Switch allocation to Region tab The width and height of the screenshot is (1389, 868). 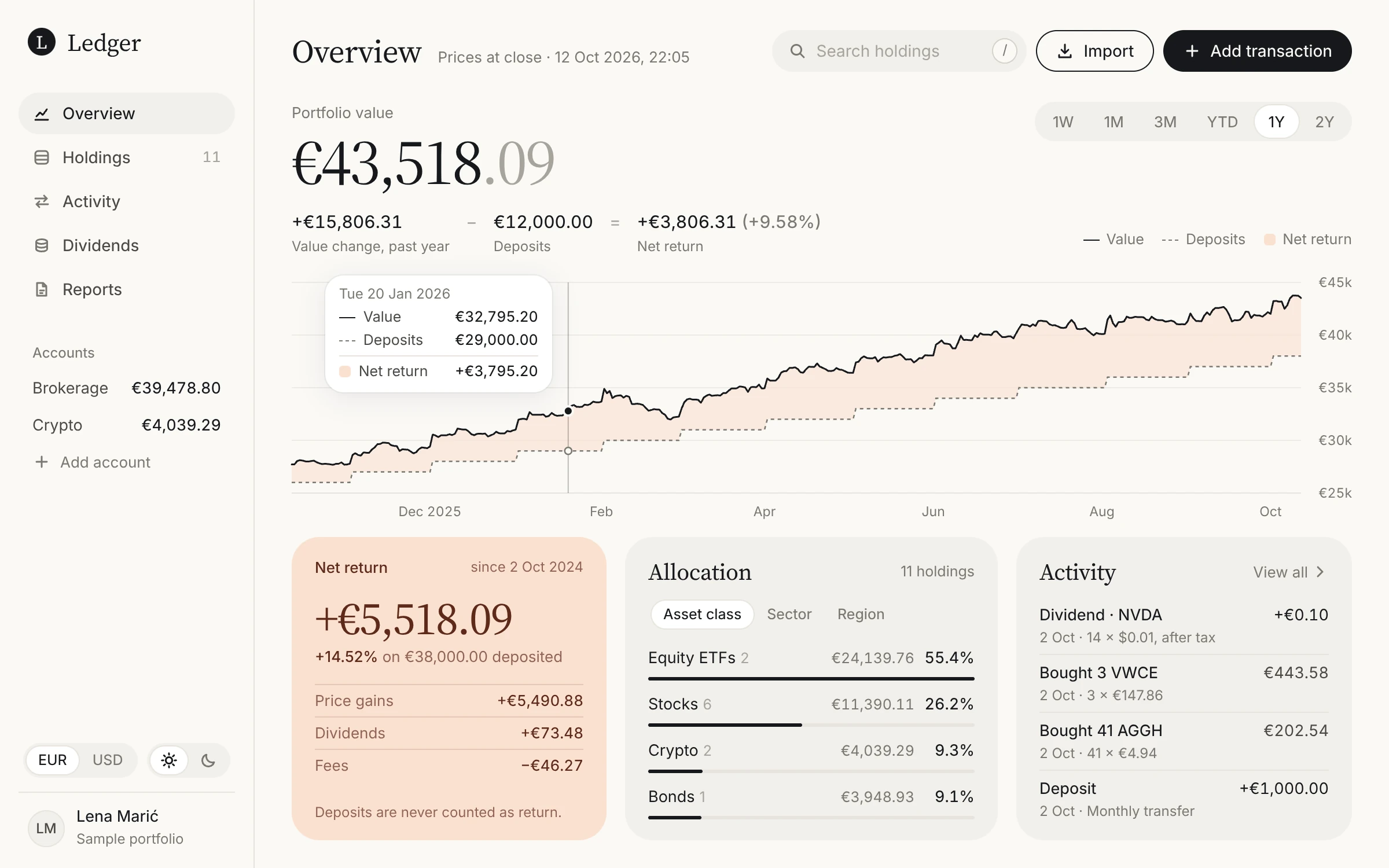click(861, 614)
